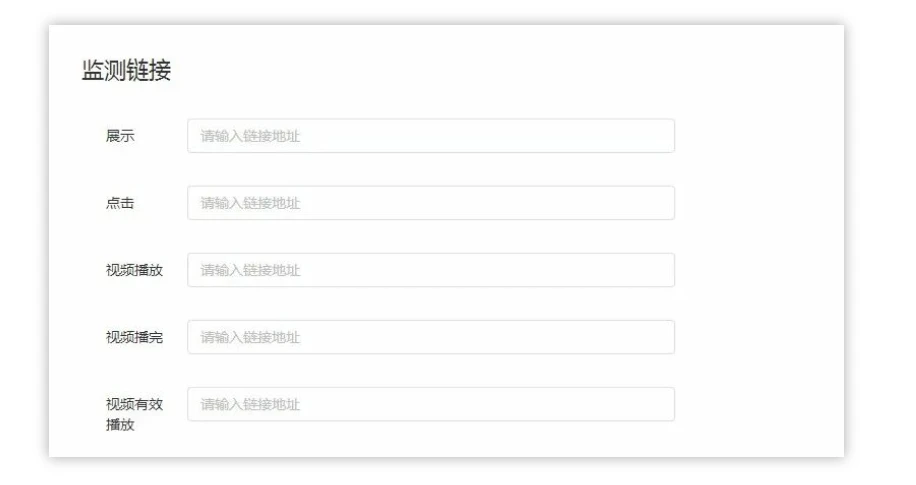916x485 pixels.
Task: Click the 请输入链接地址 placeholder beside 视频播完
Action: [250, 337]
